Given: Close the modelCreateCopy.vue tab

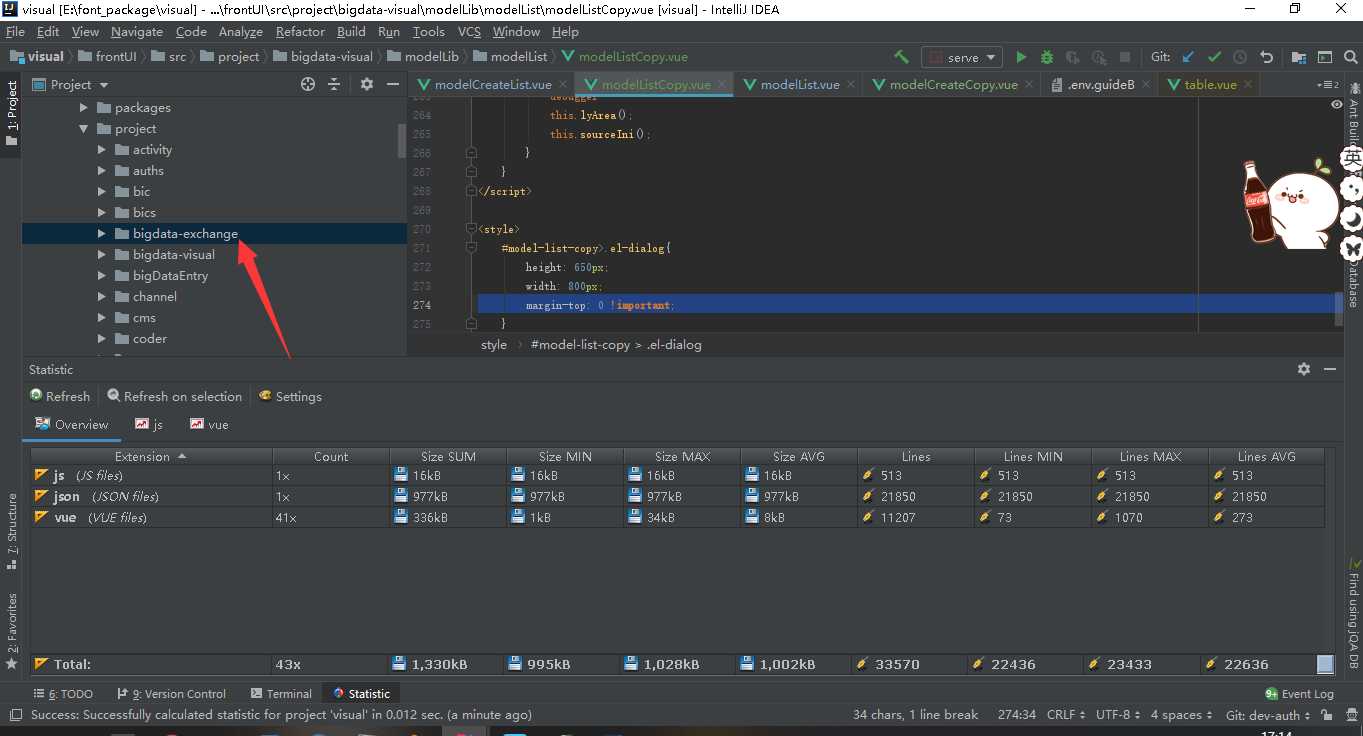Looking at the screenshot, I should [1027, 85].
